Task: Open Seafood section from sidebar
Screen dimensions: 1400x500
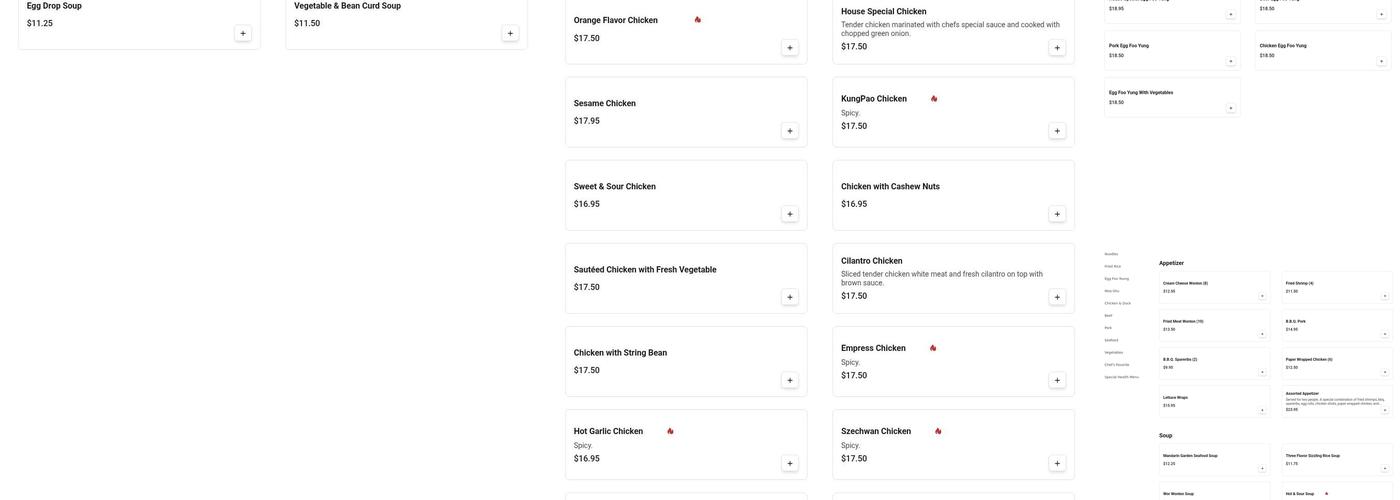Action: tap(1112, 340)
